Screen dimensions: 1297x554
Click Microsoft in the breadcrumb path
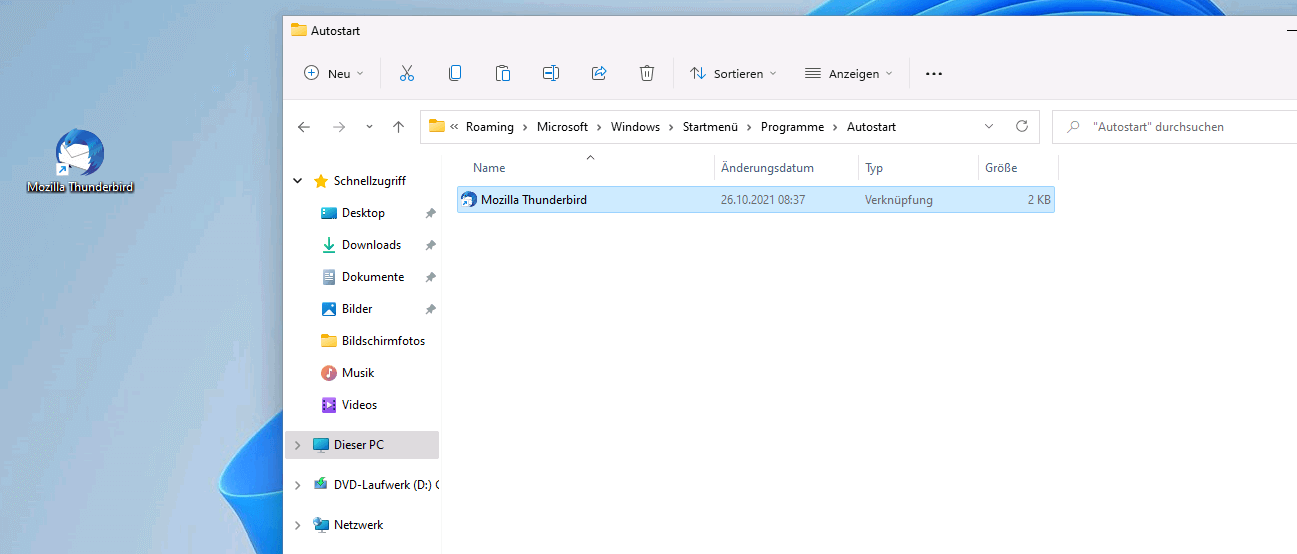tap(562, 127)
